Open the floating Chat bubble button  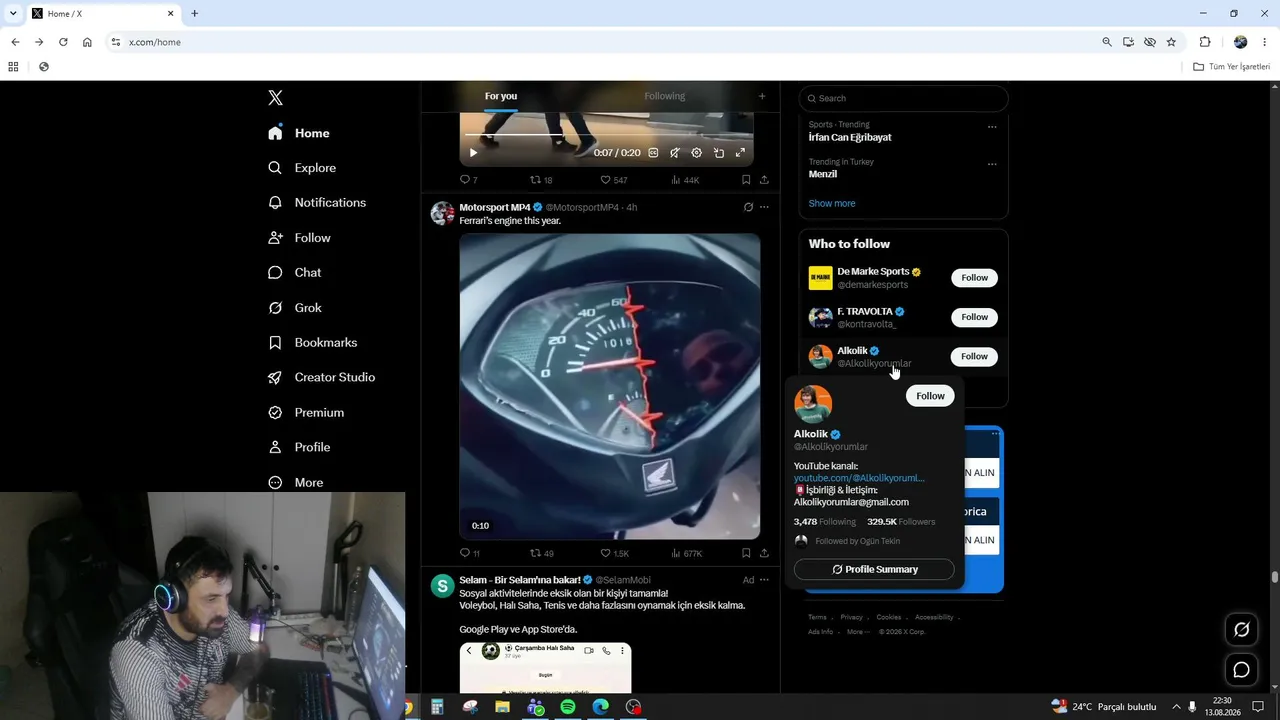pyautogui.click(x=1241, y=670)
